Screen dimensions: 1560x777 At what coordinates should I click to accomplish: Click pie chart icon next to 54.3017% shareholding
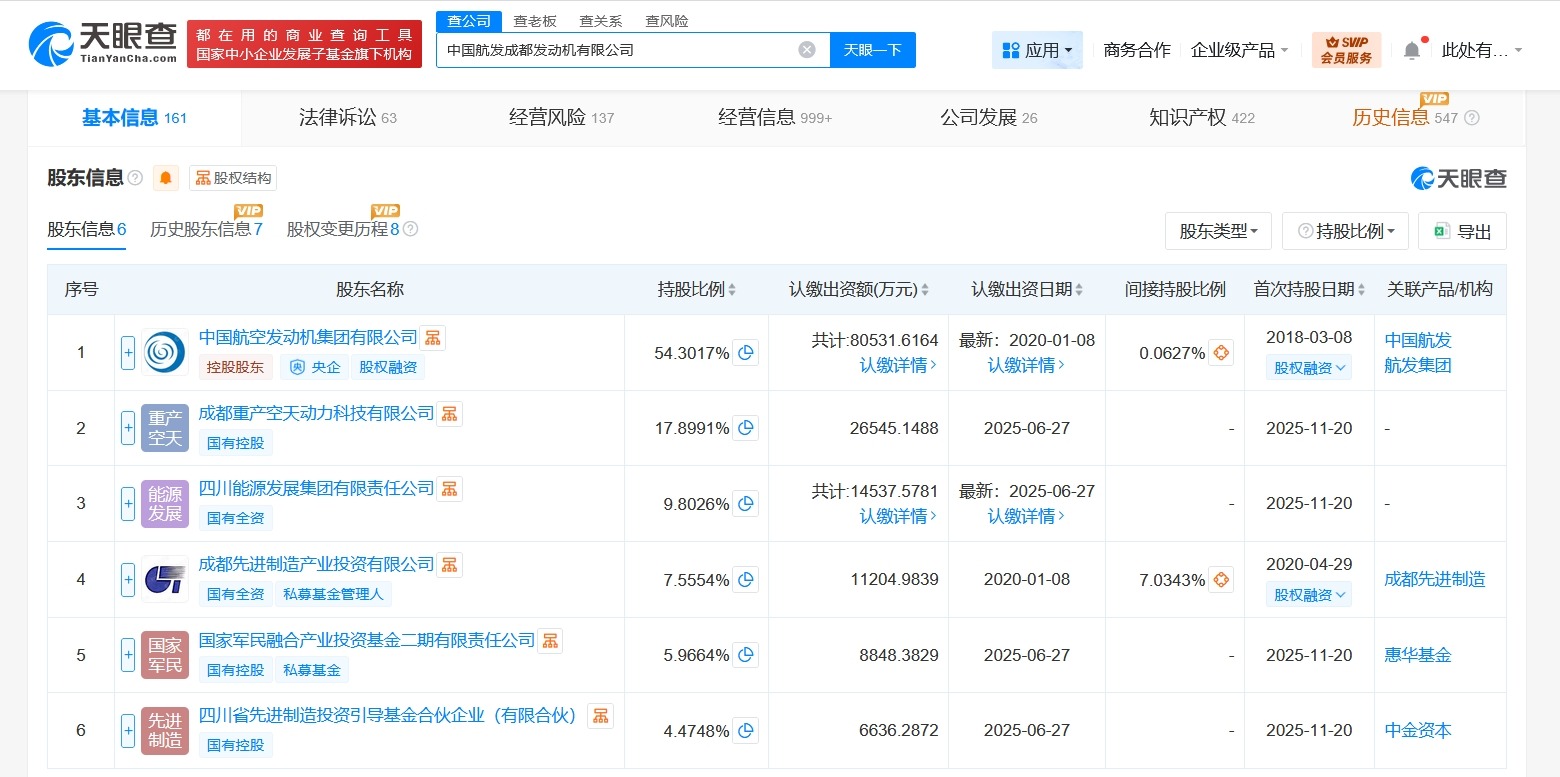tap(745, 352)
